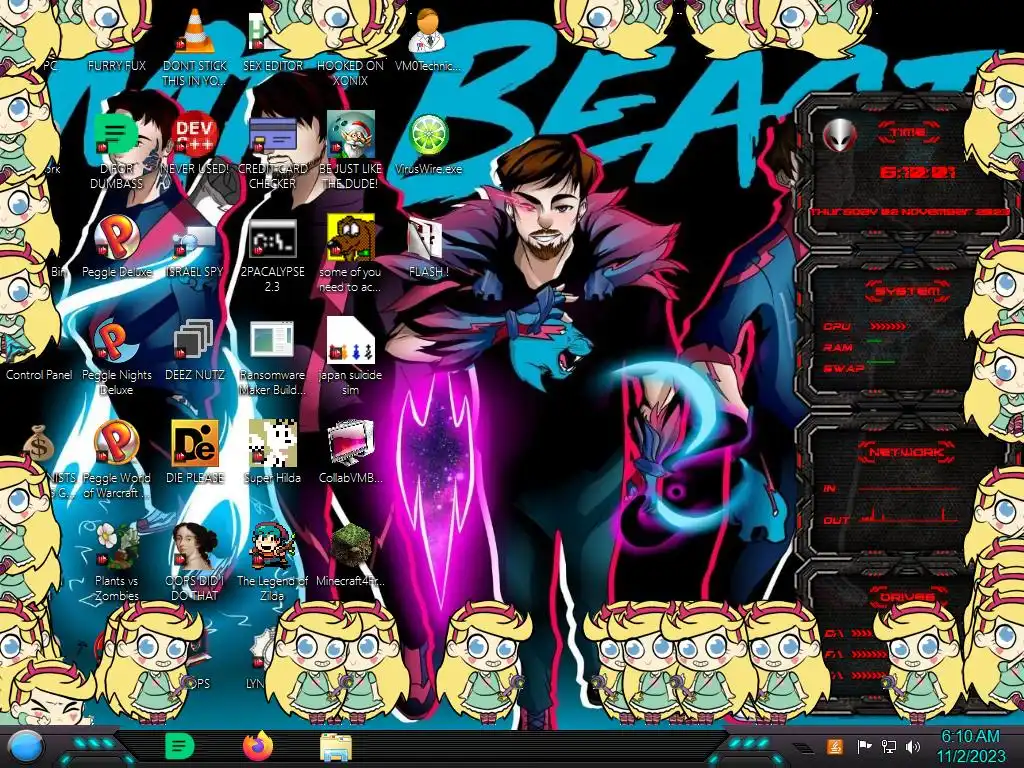The width and height of the screenshot is (1024, 768).
Task: Open the taskbar clock showing 6:10 AM
Action: [x=970, y=746]
